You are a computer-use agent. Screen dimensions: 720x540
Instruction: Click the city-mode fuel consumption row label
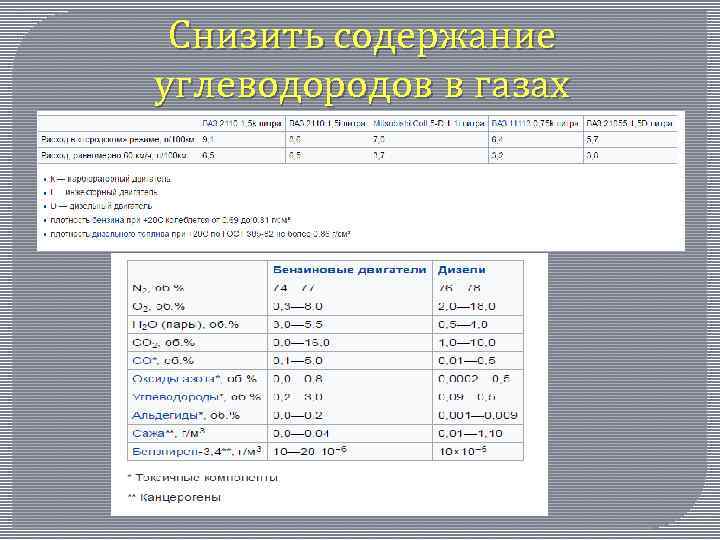coord(118,140)
